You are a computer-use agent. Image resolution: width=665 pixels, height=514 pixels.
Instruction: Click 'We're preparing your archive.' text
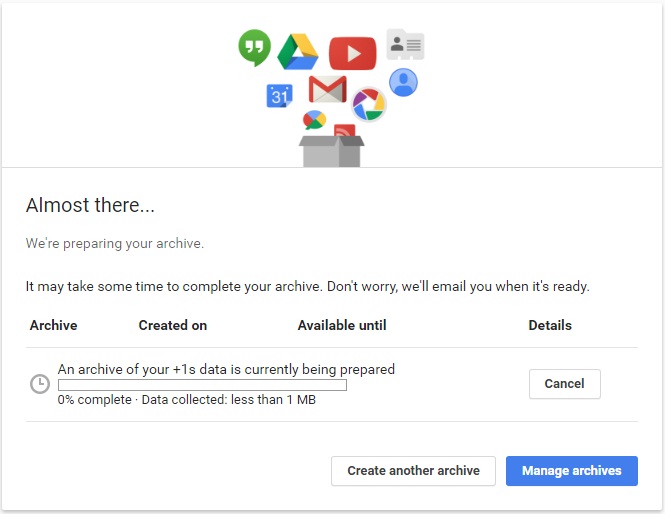coord(115,243)
